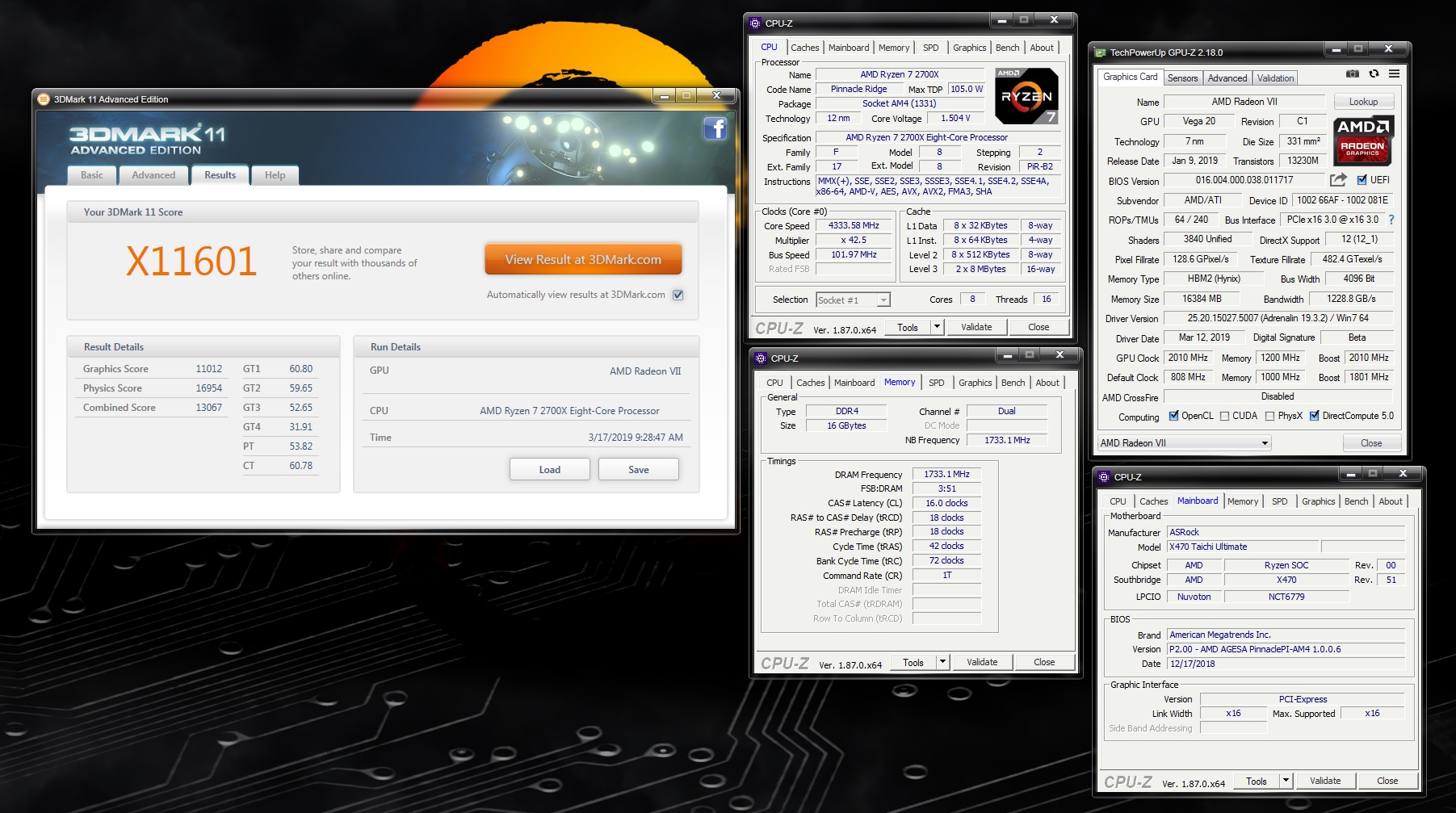The image size is (1456, 813).
Task: Click the Graphics Score value 11012
Action: tap(208, 369)
